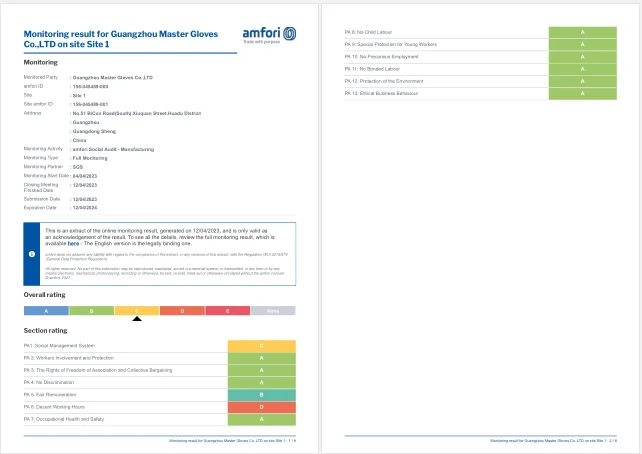
Task: Click the page two footer text
Action: point(554,441)
